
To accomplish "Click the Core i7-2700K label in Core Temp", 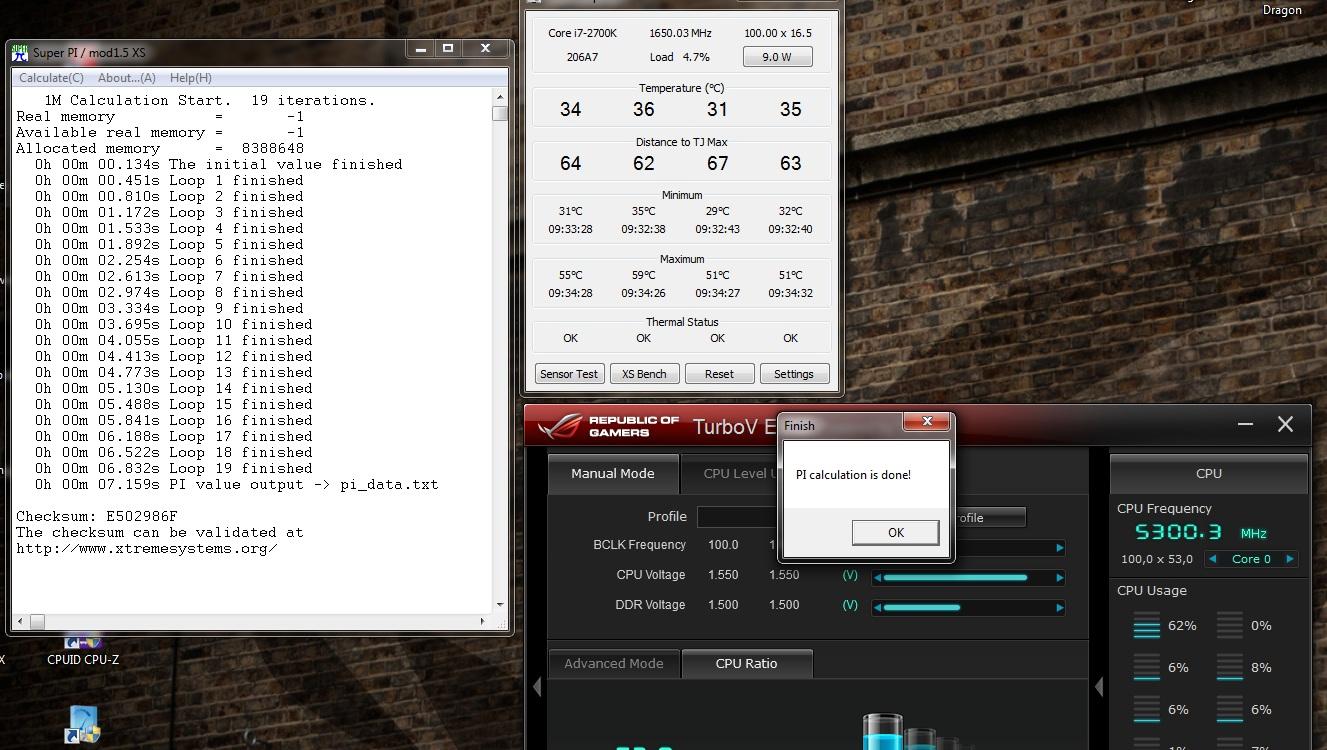I will (x=583, y=33).
